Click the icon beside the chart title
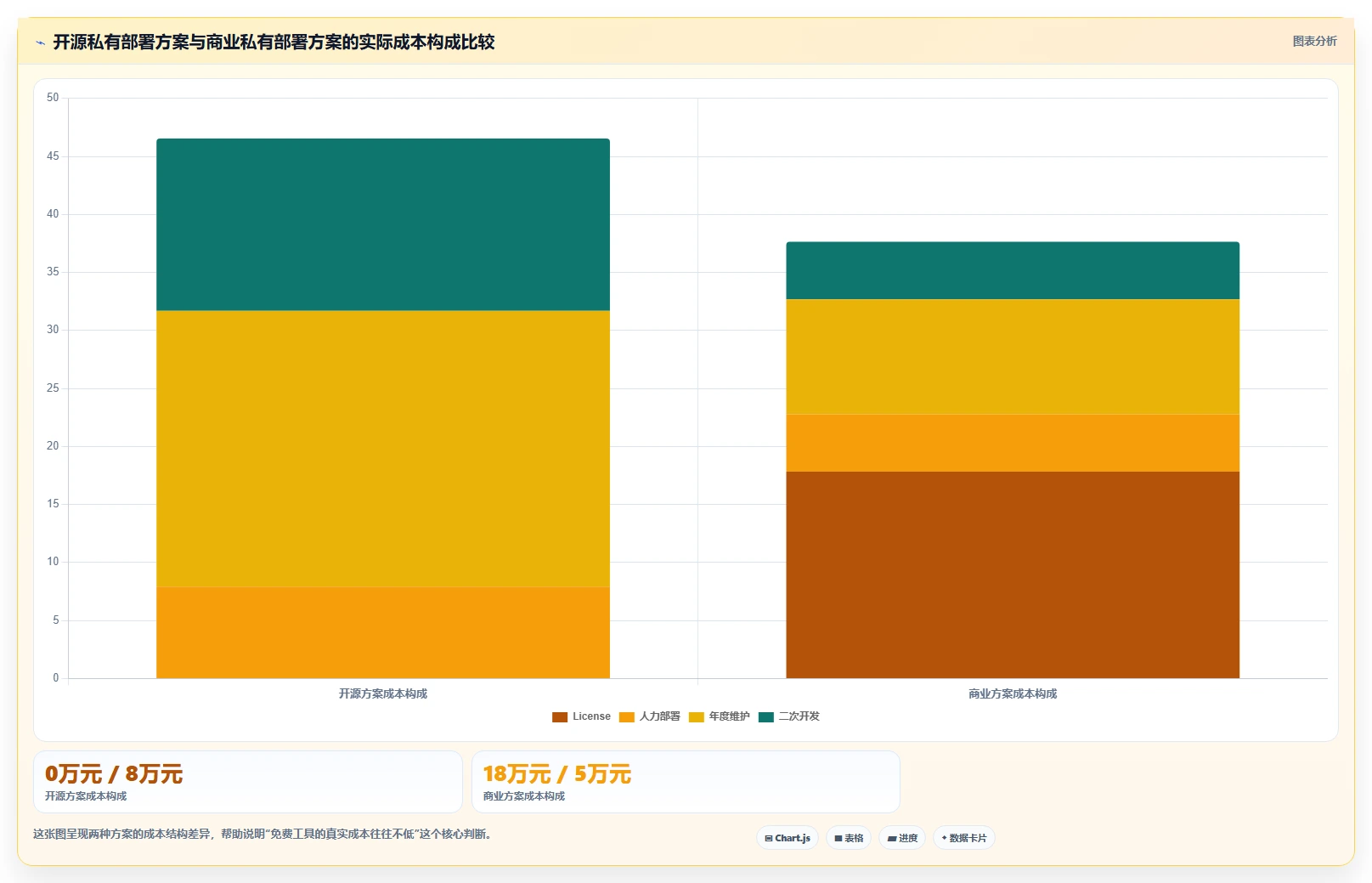 point(40,42)
